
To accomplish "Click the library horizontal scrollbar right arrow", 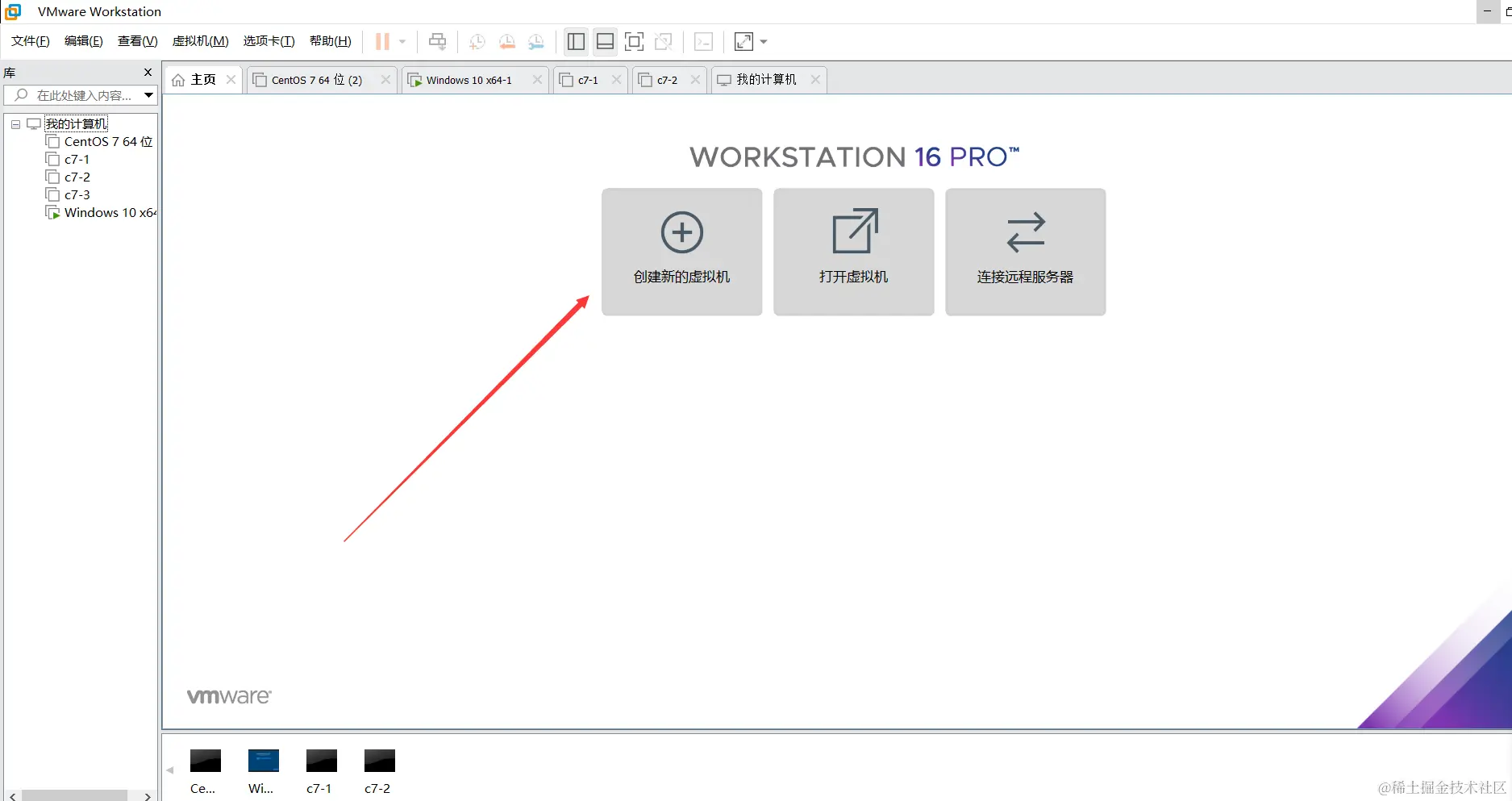I will coord(148,795).
